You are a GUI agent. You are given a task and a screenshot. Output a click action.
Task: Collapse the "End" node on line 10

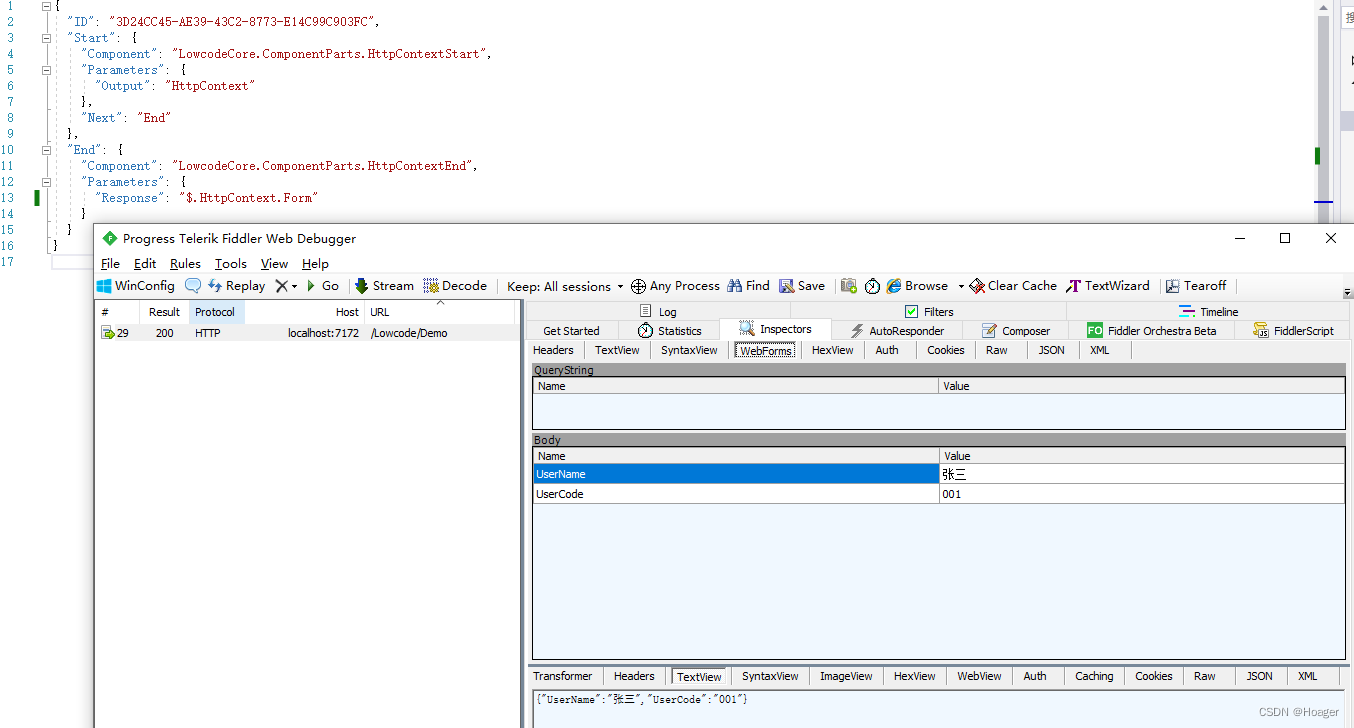click(46, 150)
